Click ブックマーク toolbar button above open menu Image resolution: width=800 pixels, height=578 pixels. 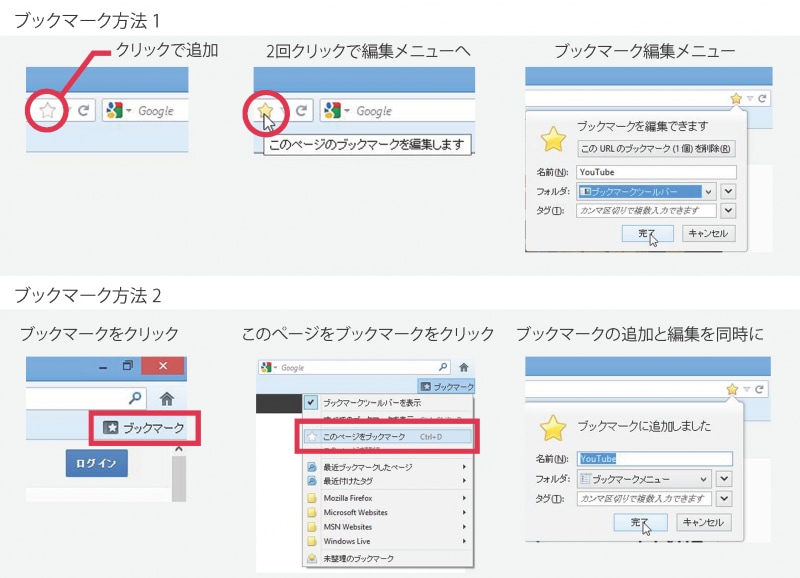(446, 387)
